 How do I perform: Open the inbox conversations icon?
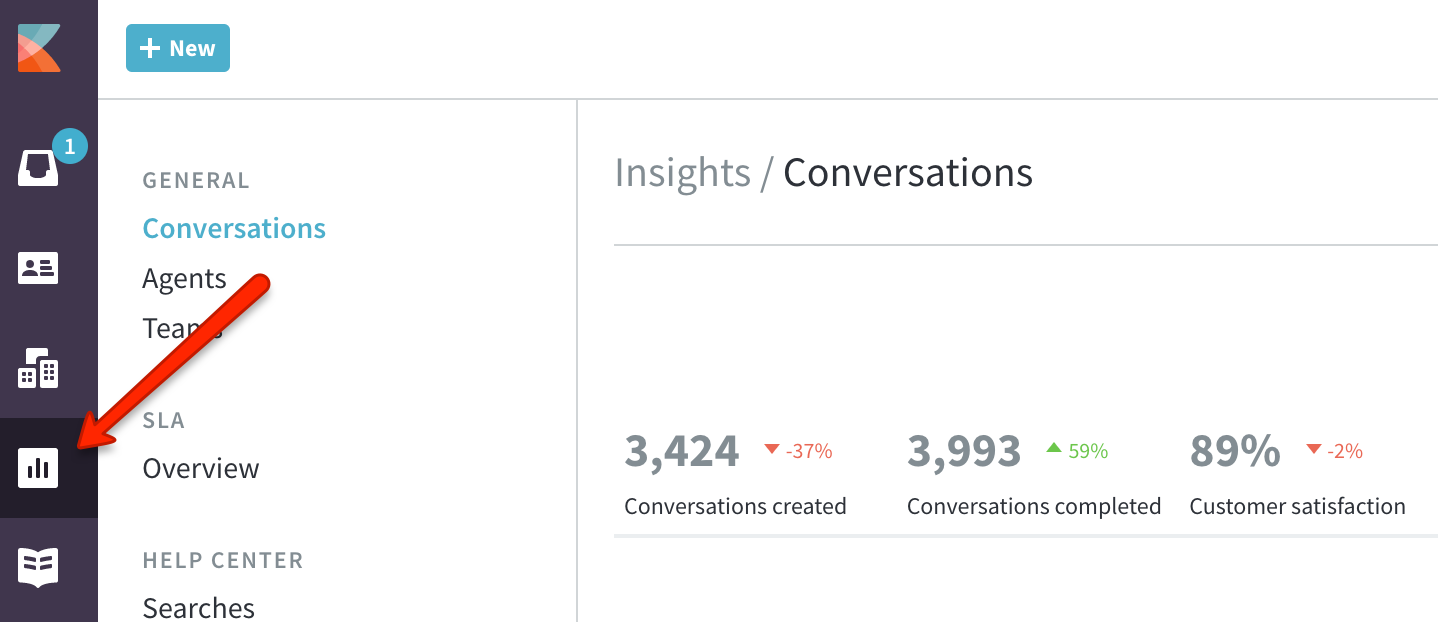pyautogui.click(x=38, y=167)
